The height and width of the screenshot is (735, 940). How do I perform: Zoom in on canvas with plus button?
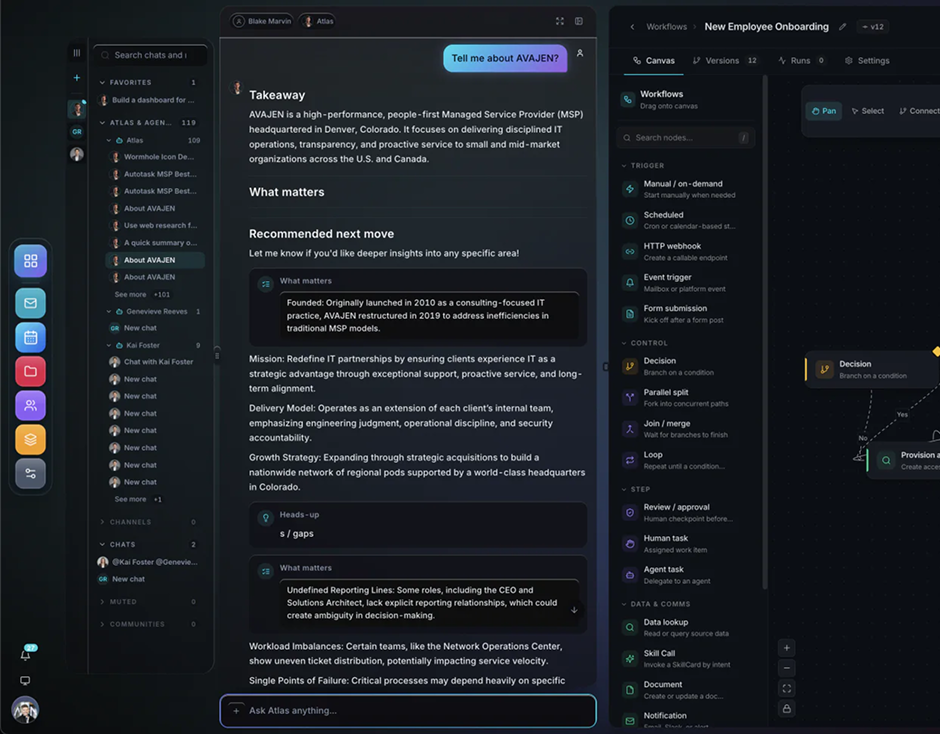coord(787,648)
